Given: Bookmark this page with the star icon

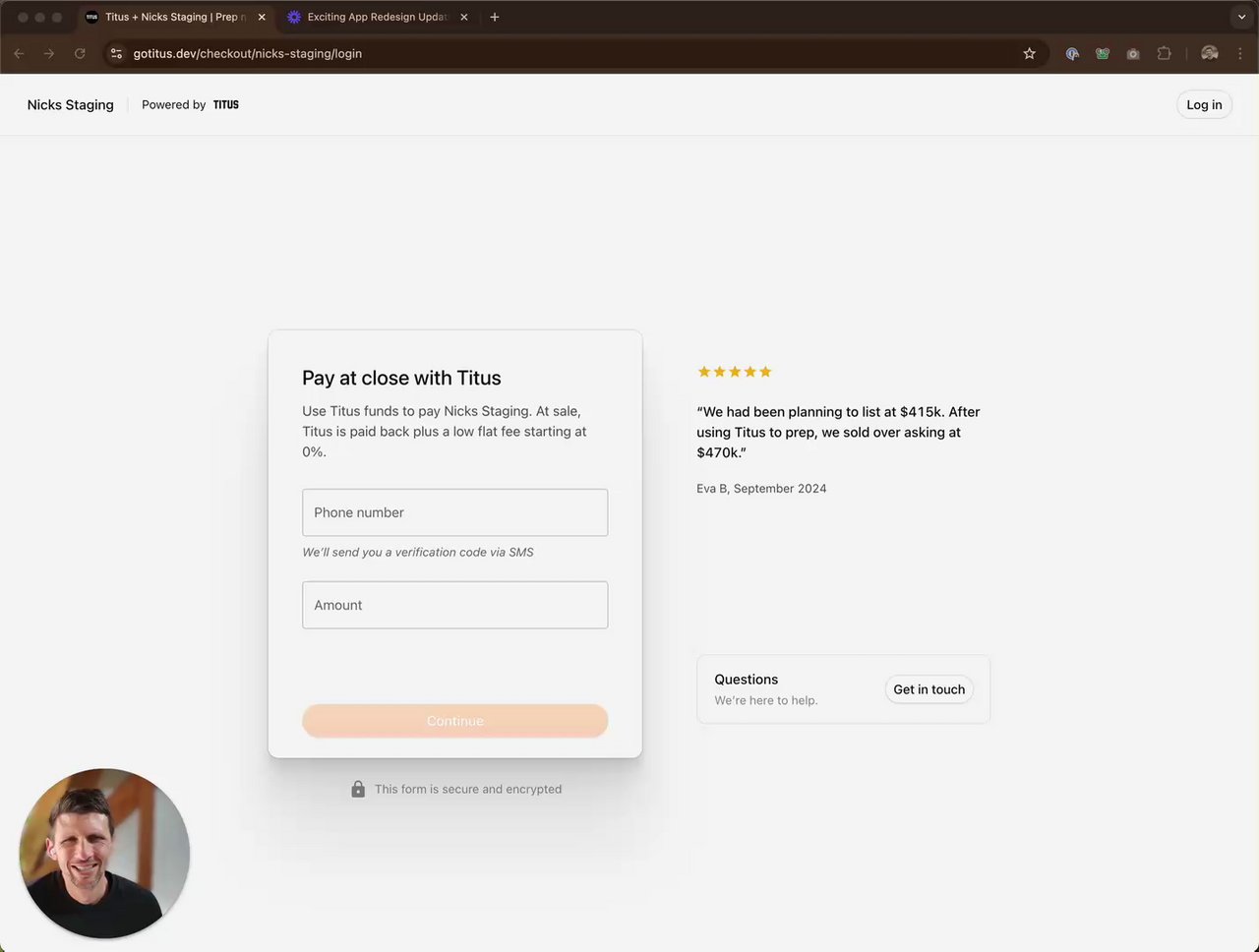Looking at the screenshot, I should (1029, 53).
